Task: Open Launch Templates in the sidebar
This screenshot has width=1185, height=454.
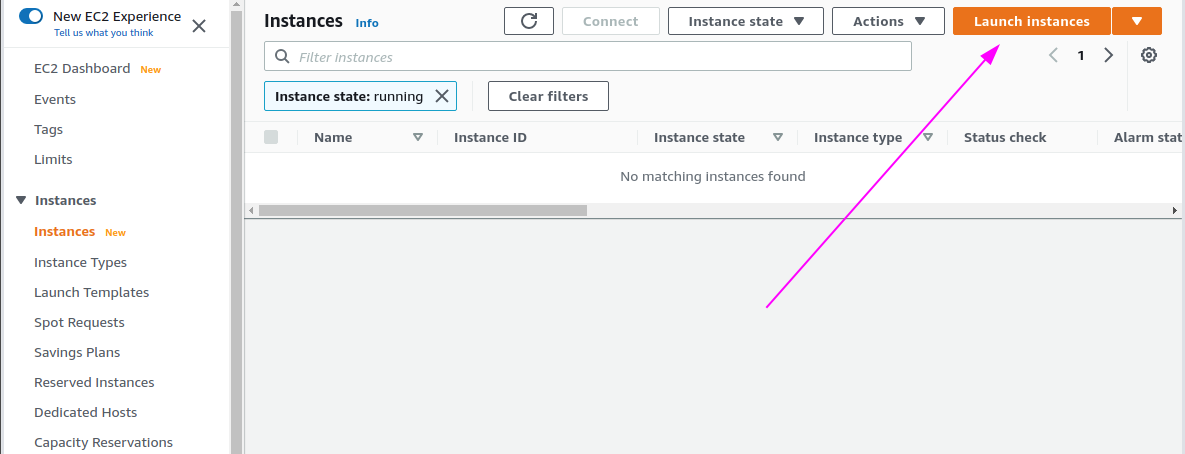Action: 91,292
